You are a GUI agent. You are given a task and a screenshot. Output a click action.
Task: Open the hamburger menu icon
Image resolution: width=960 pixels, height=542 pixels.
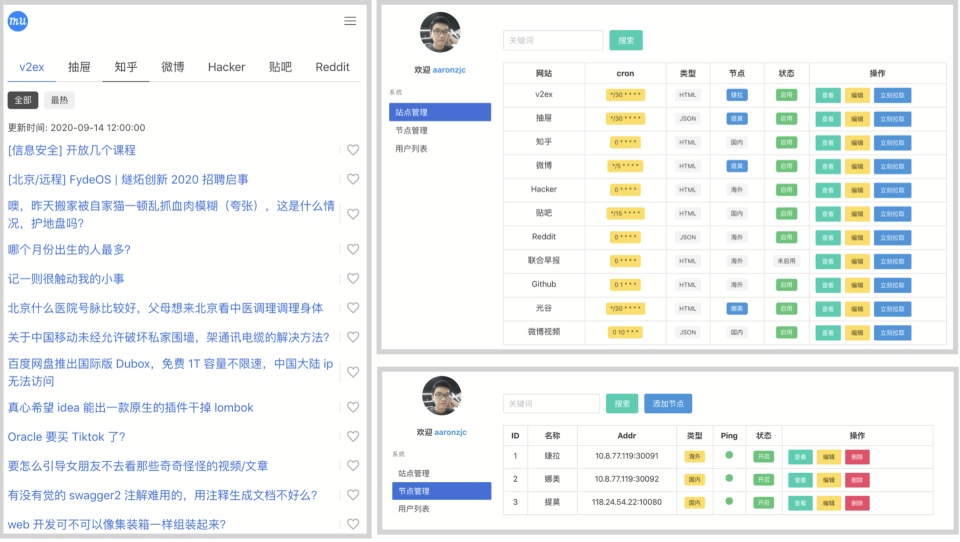[350, 21]
